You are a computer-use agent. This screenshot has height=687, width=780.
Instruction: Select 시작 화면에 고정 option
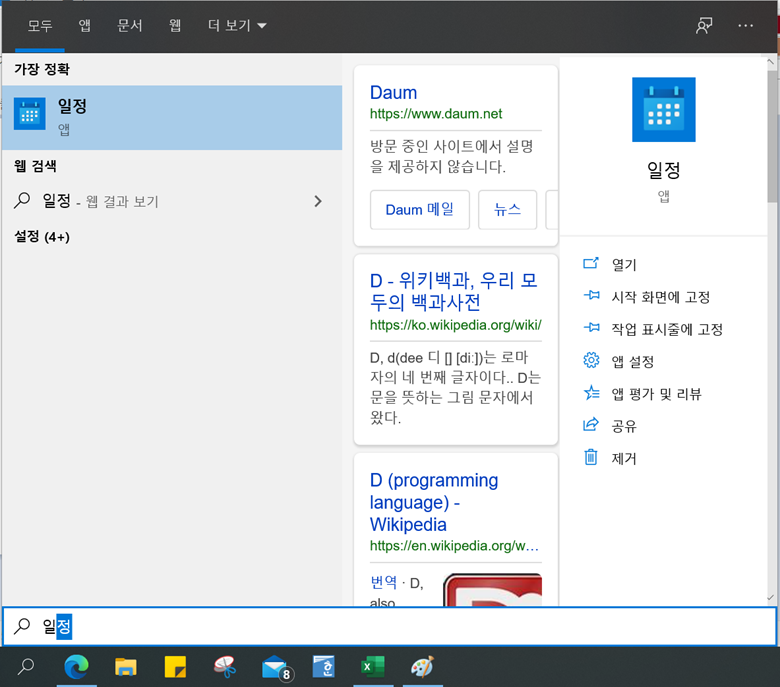661,296
